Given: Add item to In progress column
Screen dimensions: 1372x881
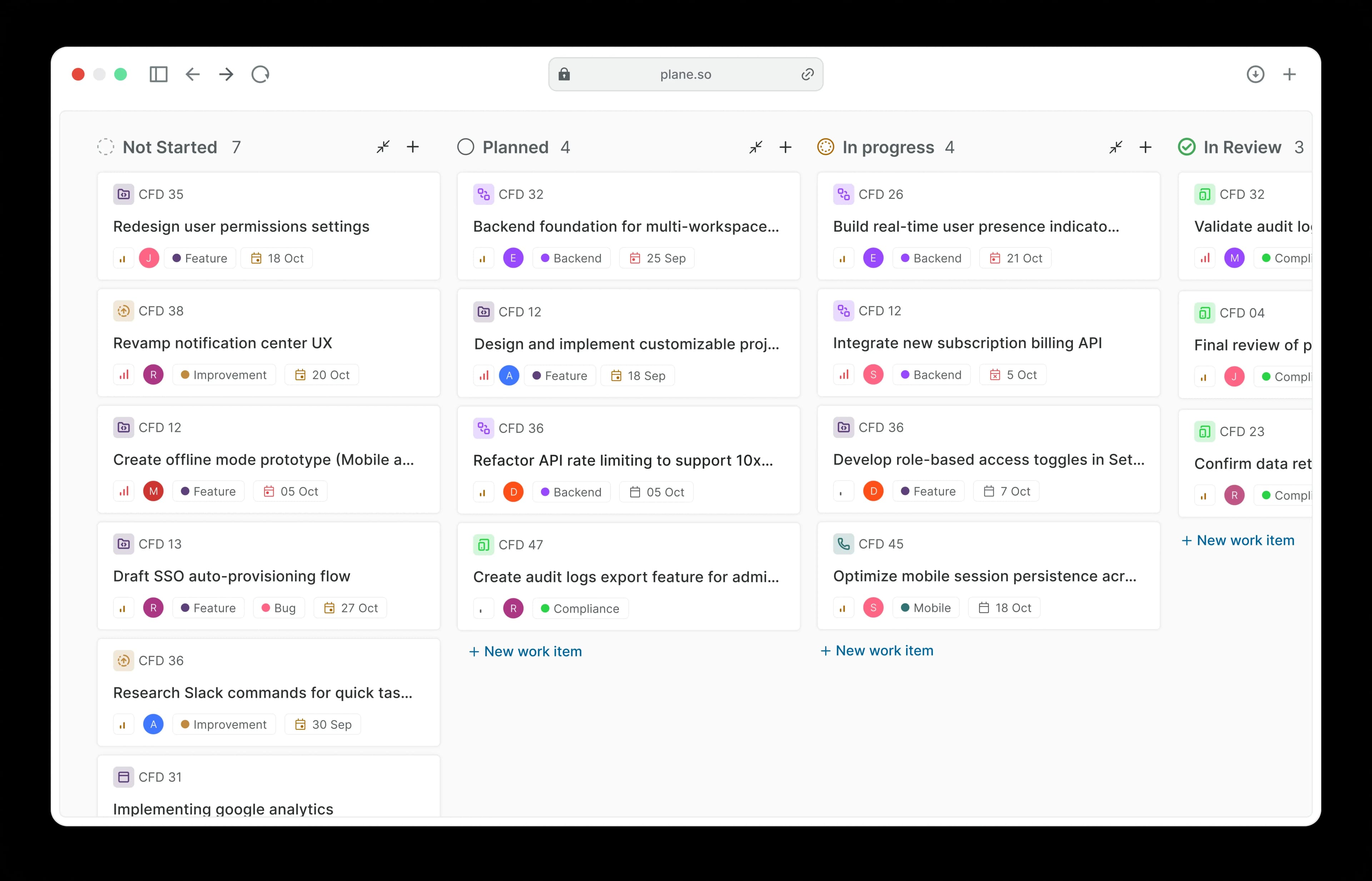Looking at the screenshot, I should click(1145, 147).
